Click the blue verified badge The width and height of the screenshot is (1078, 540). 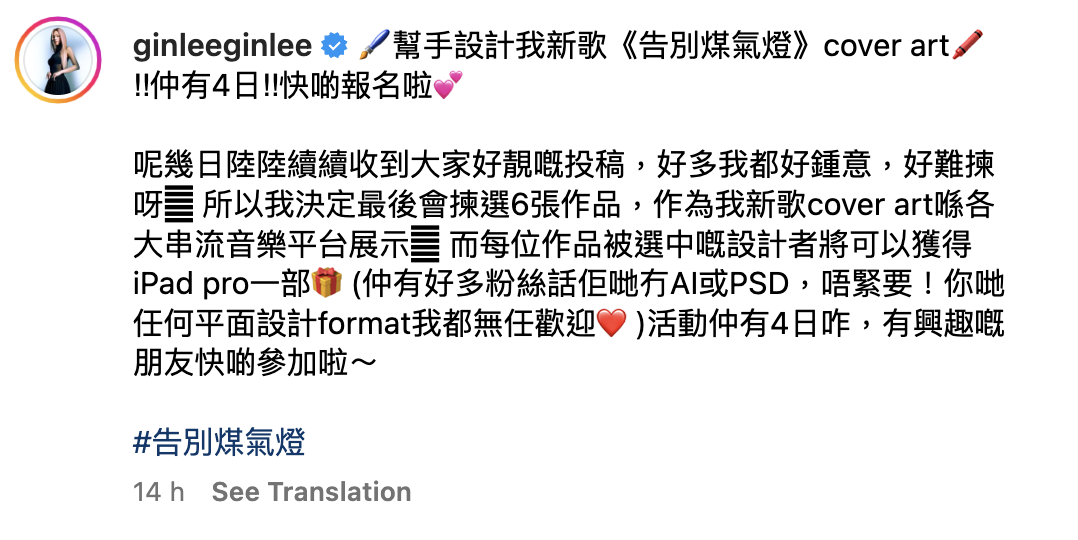[332, 45]
